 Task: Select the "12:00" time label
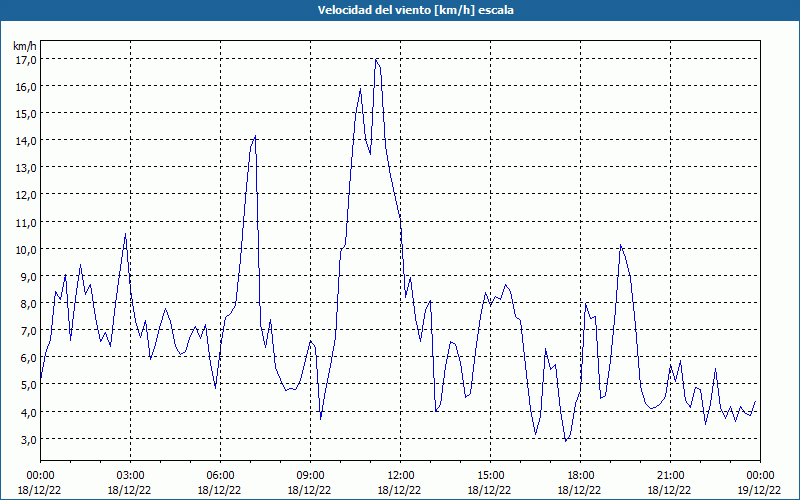click(x=401, y=476)
